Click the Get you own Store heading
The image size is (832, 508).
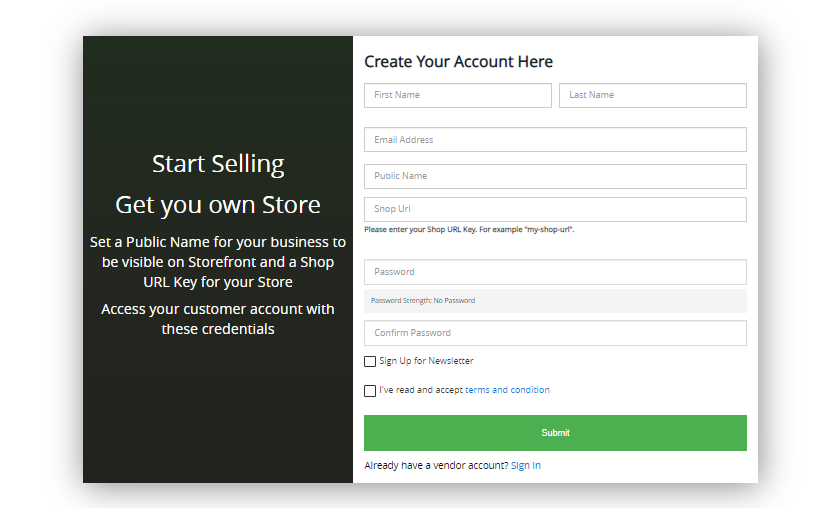(218, 205)
